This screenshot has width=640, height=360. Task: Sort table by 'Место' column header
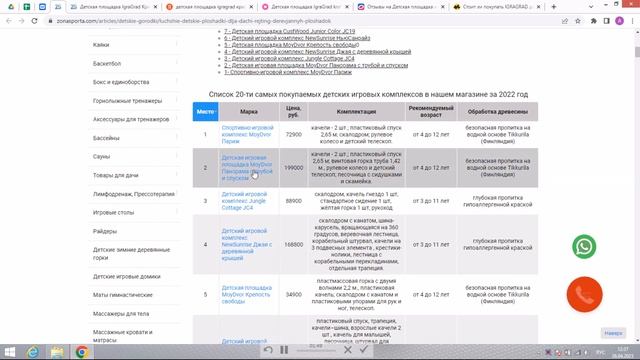pyautogui.click(x=205, y=111)
